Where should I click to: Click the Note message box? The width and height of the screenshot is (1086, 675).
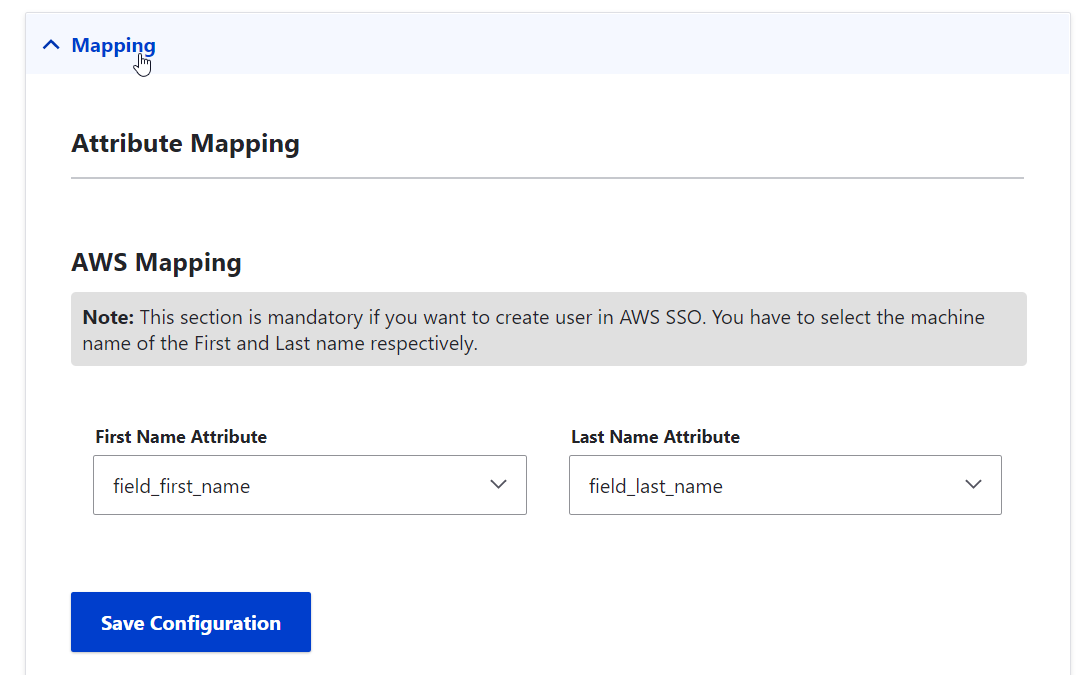click(548, 329)
